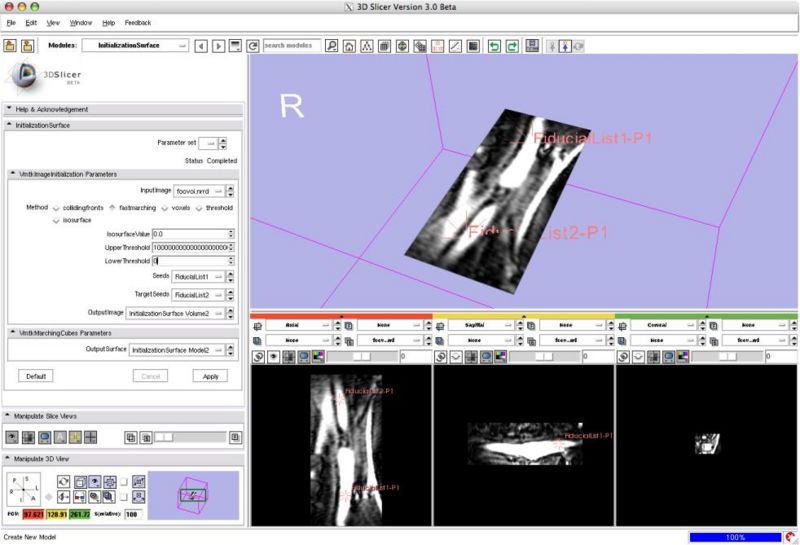Screen dimensions: 800x545
Task: Select the collidingfronts method radio button
Action: click(x=56, y=208)
